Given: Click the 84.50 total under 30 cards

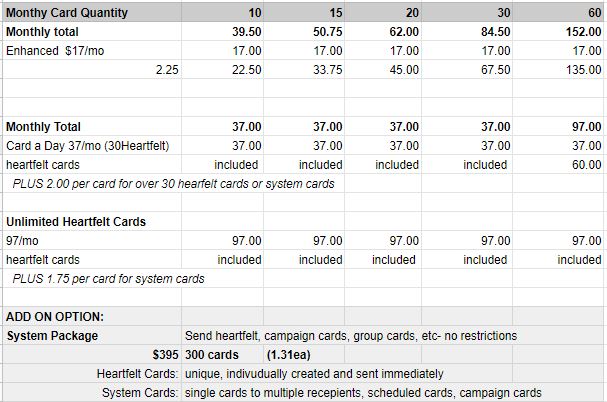Looking at the screenshot, I should tap(467, 31).
